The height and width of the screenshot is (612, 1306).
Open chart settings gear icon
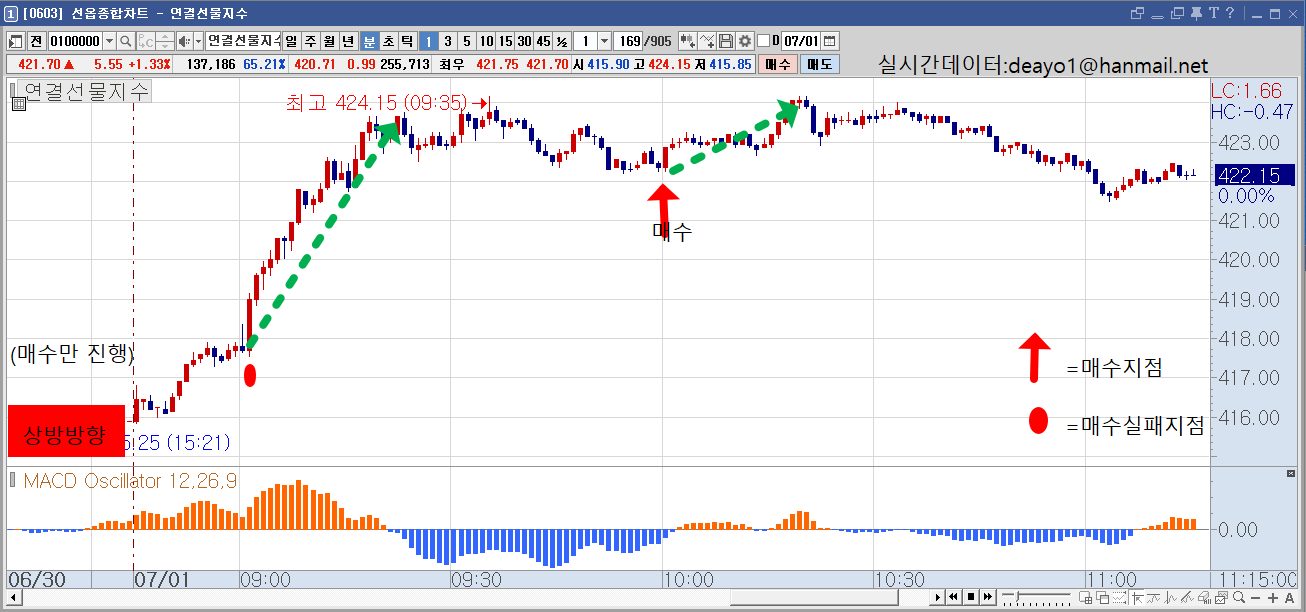tap(744, 41)
